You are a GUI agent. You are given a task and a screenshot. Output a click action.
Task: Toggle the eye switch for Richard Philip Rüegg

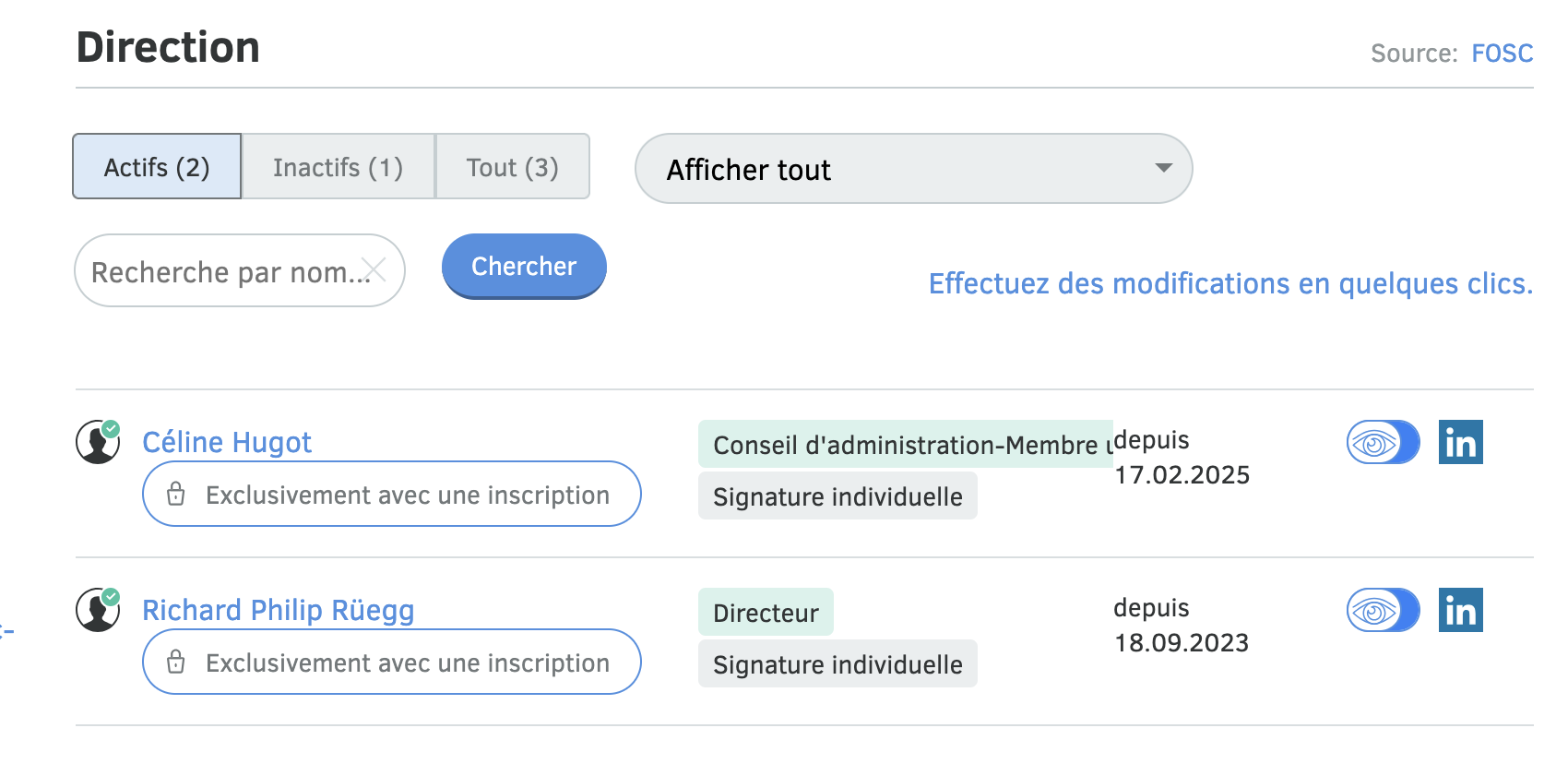point(1382,611)
